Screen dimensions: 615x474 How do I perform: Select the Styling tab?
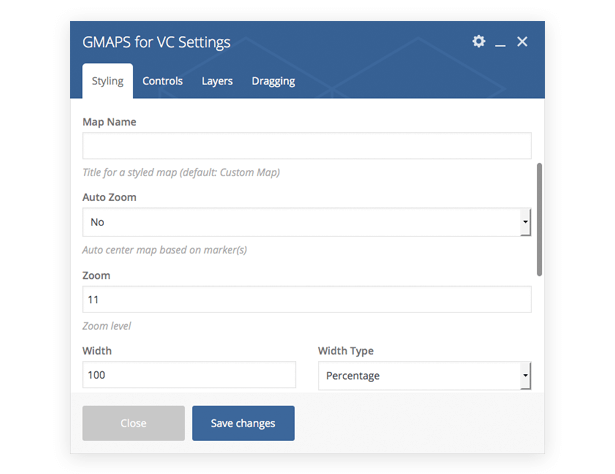click(107, 81)
